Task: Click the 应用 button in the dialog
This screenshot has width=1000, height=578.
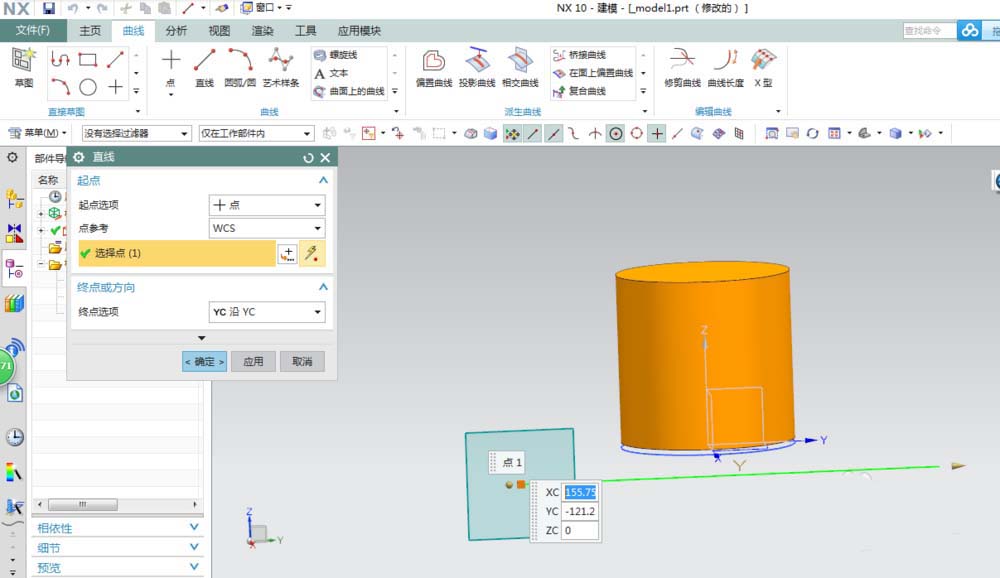Action: (x=253, y=362)
